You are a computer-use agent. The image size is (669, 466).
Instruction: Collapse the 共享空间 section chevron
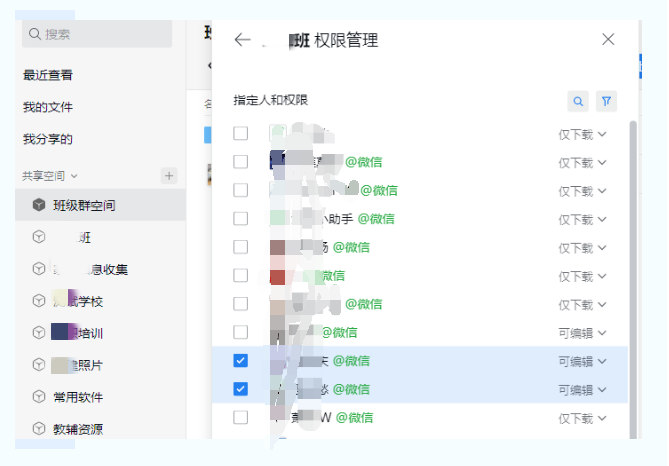coord(74,176)
